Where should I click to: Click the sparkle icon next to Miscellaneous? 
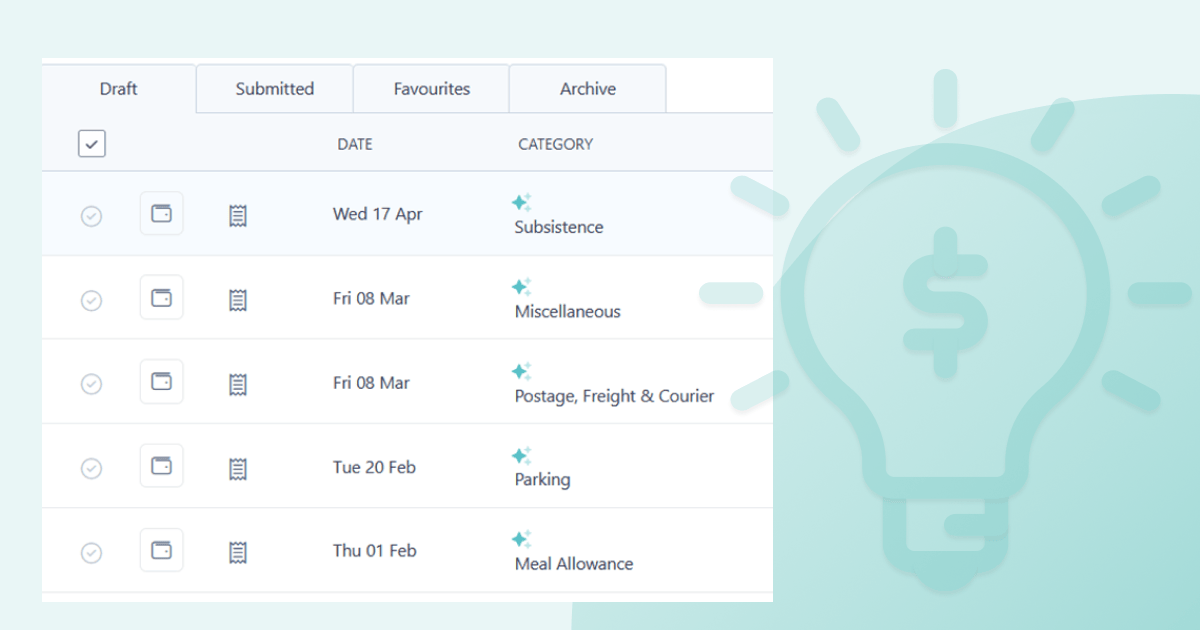(x=521, y=285)
